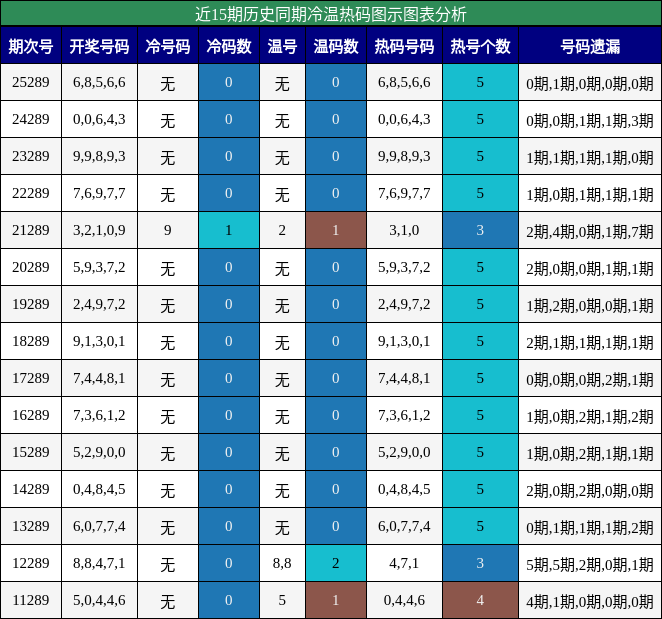Click omission 0期,1期,1期,1期,2期
The height and width of the screenshot is (619, 662).
pos(590,527)
